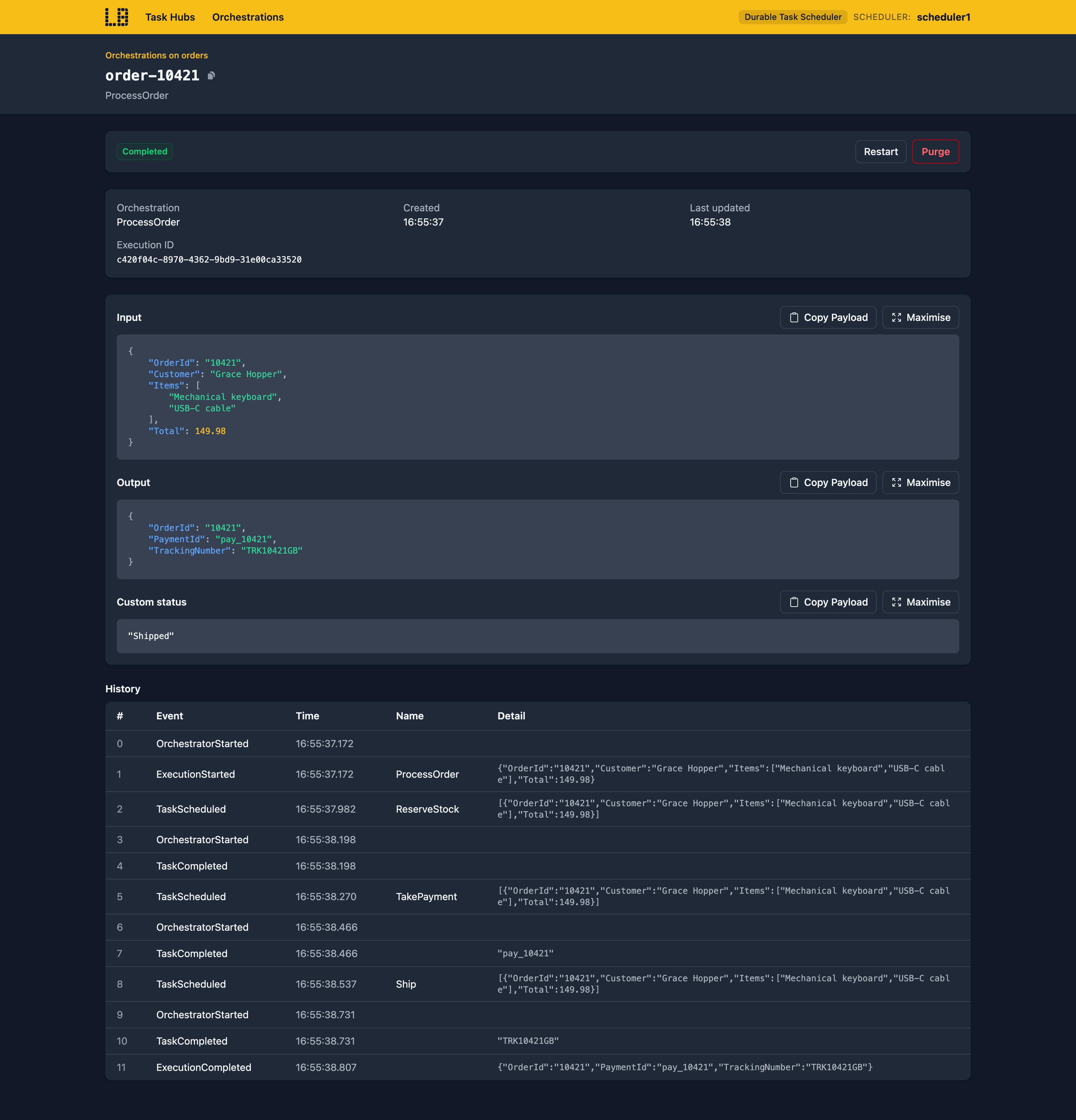1076x1120 pixels.
Task: Copy Payload for Custom status
Action: (x=828, y=602)
